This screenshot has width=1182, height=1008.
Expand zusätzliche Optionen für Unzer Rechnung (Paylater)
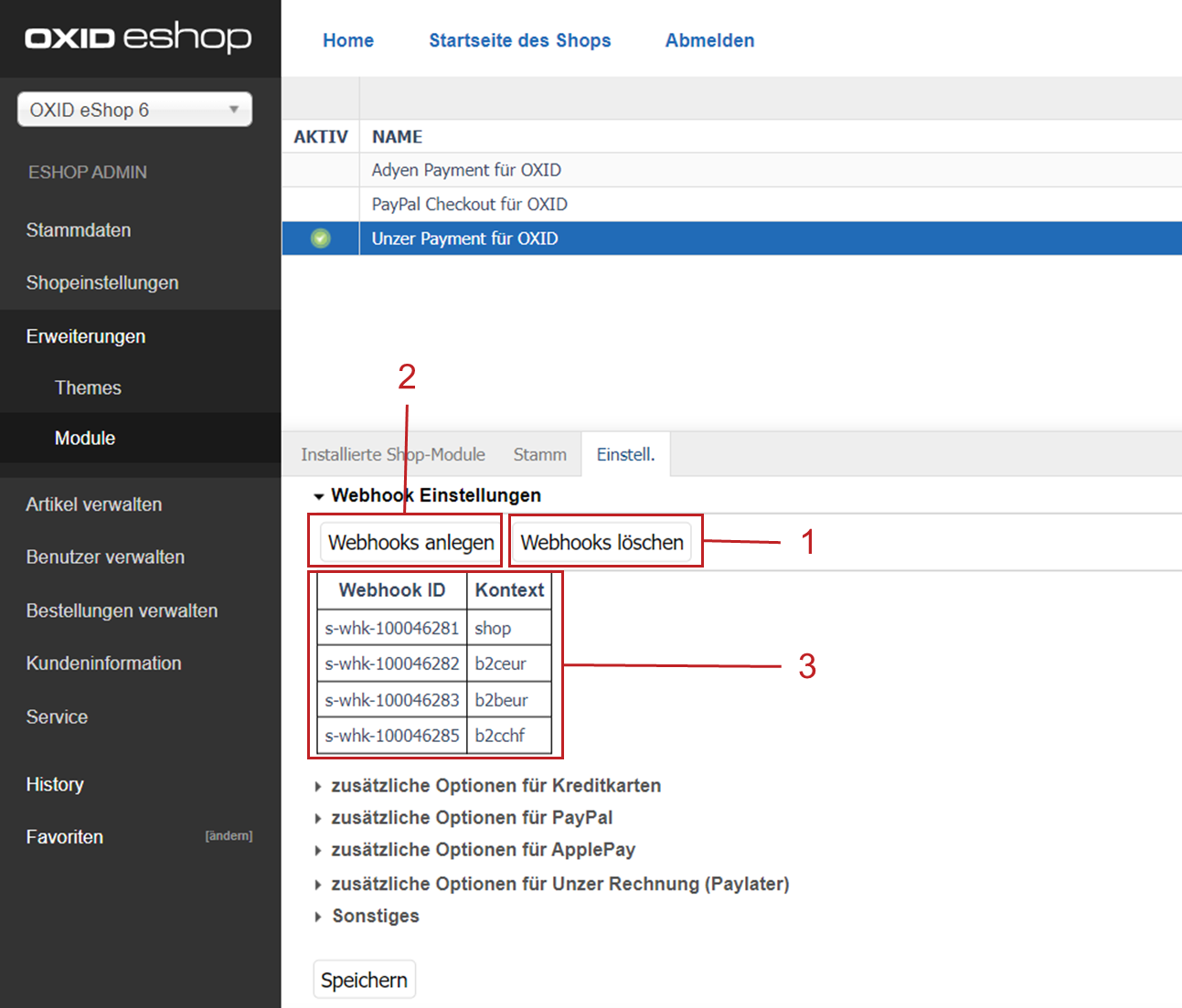(552, 884)
